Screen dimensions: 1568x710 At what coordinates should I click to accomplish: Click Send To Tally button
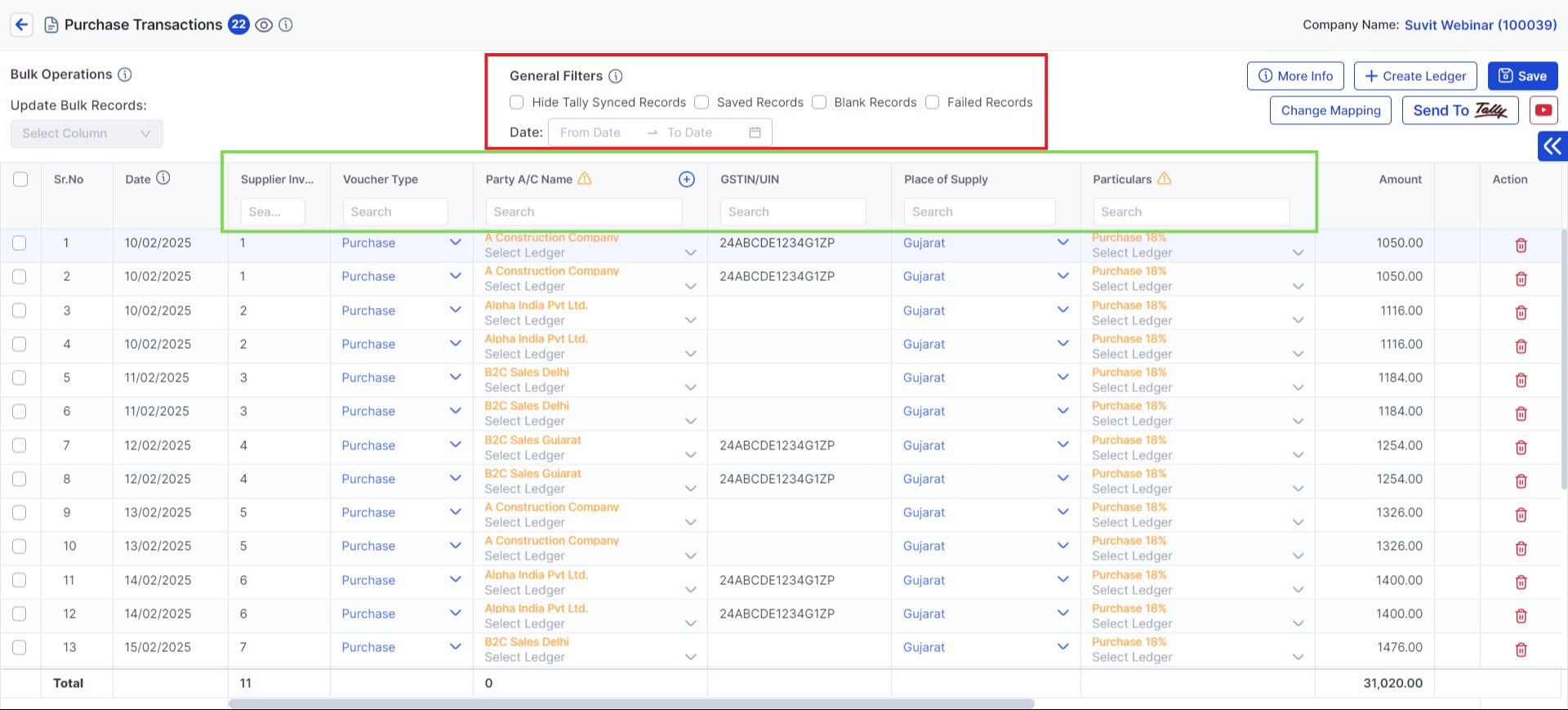1460,110
